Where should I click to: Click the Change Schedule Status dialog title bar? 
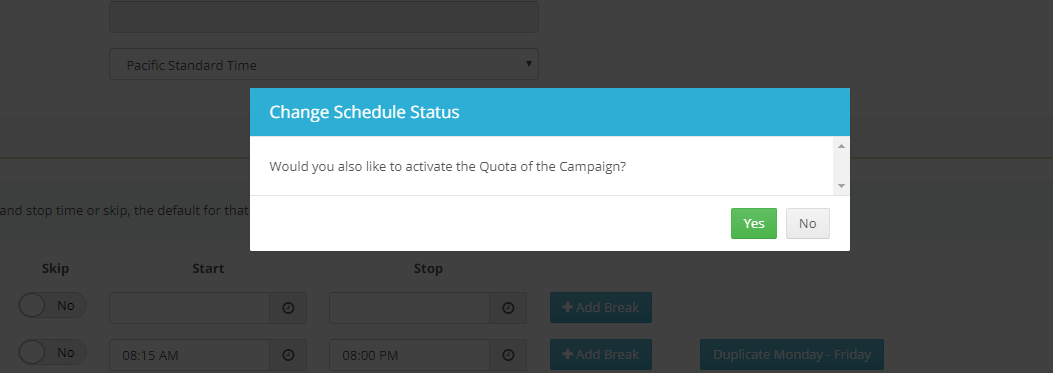tap(550, 112)
